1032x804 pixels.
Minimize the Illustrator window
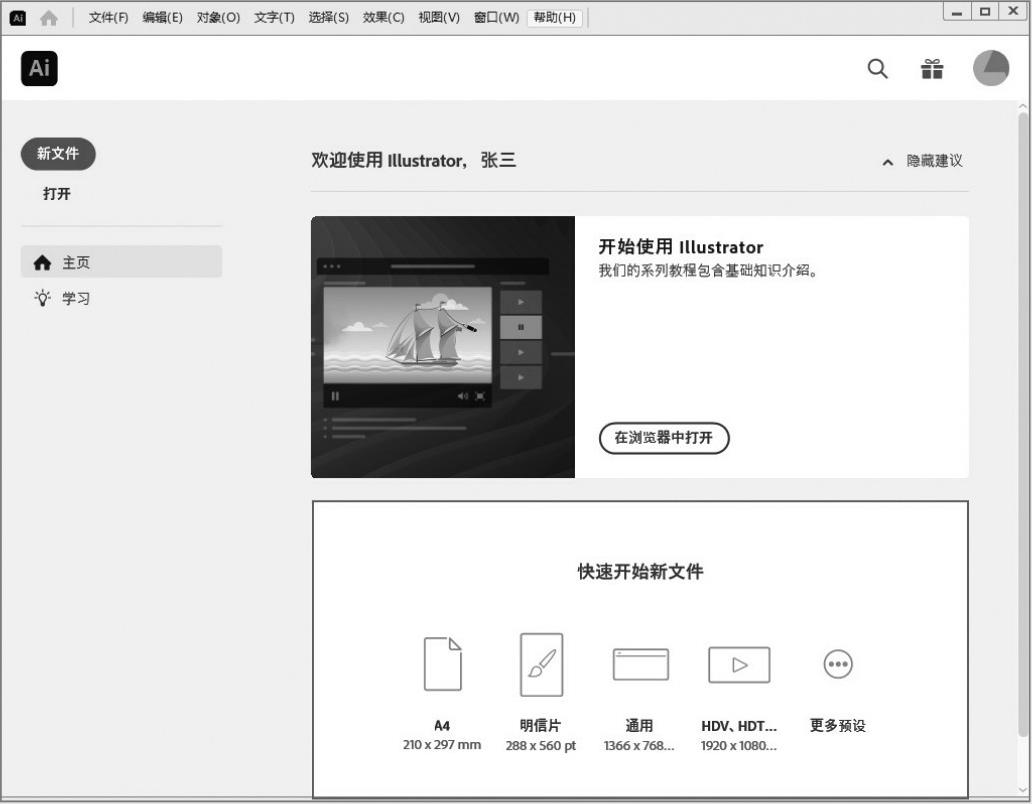[957, 12]
